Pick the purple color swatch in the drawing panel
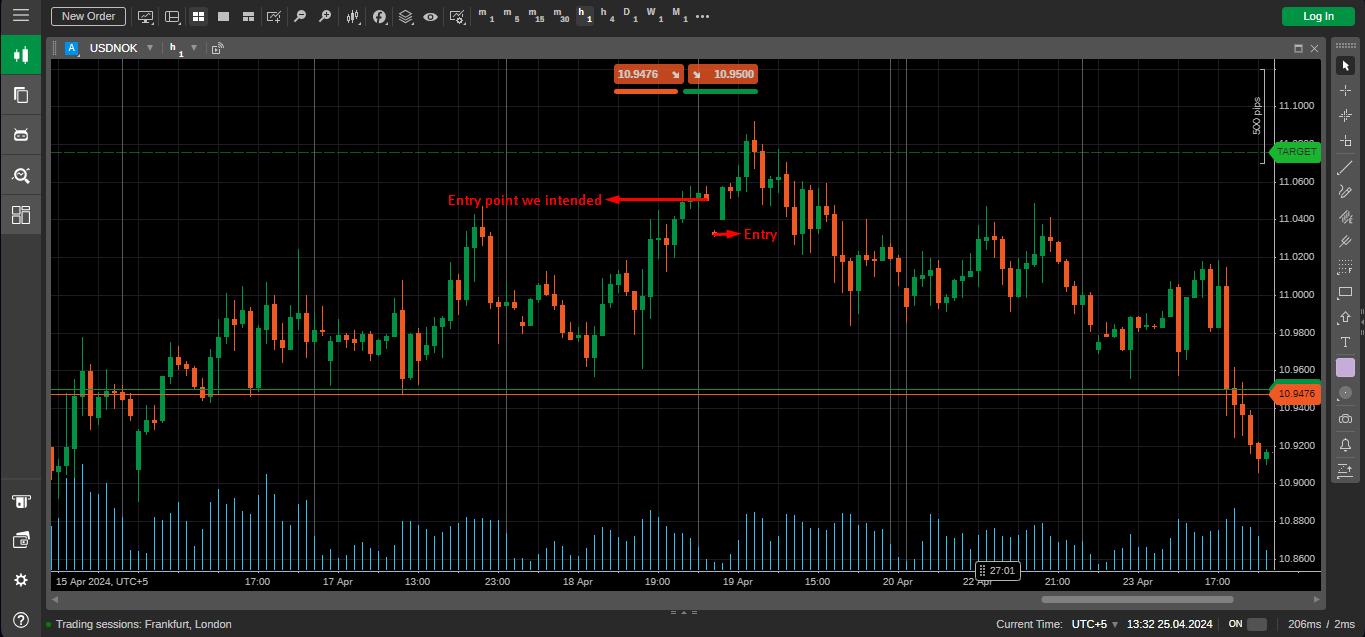1365x637 pixels. click(1345, 367)
